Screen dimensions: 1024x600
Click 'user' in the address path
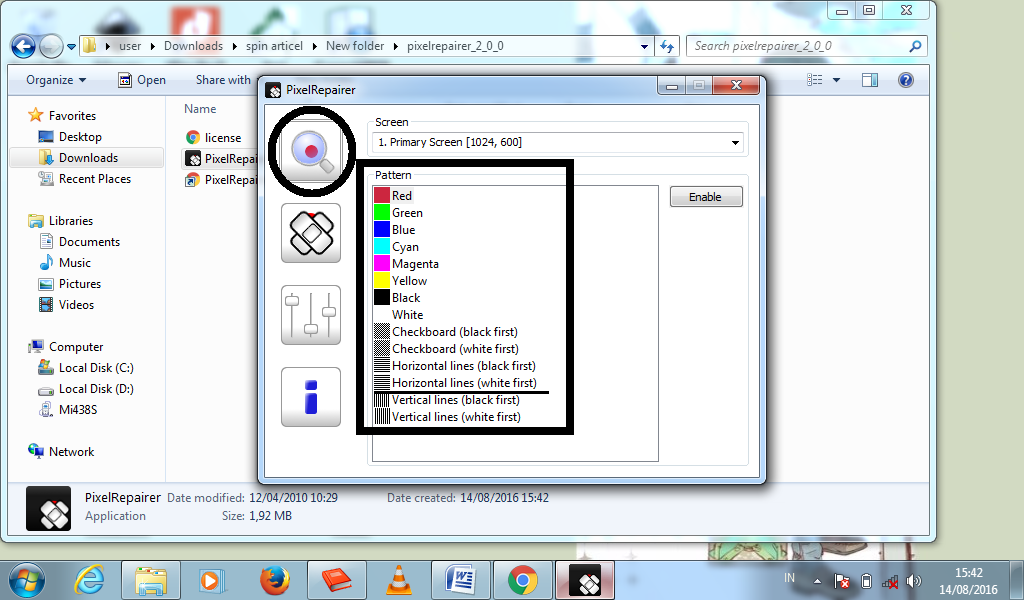(x=130, y=46)
